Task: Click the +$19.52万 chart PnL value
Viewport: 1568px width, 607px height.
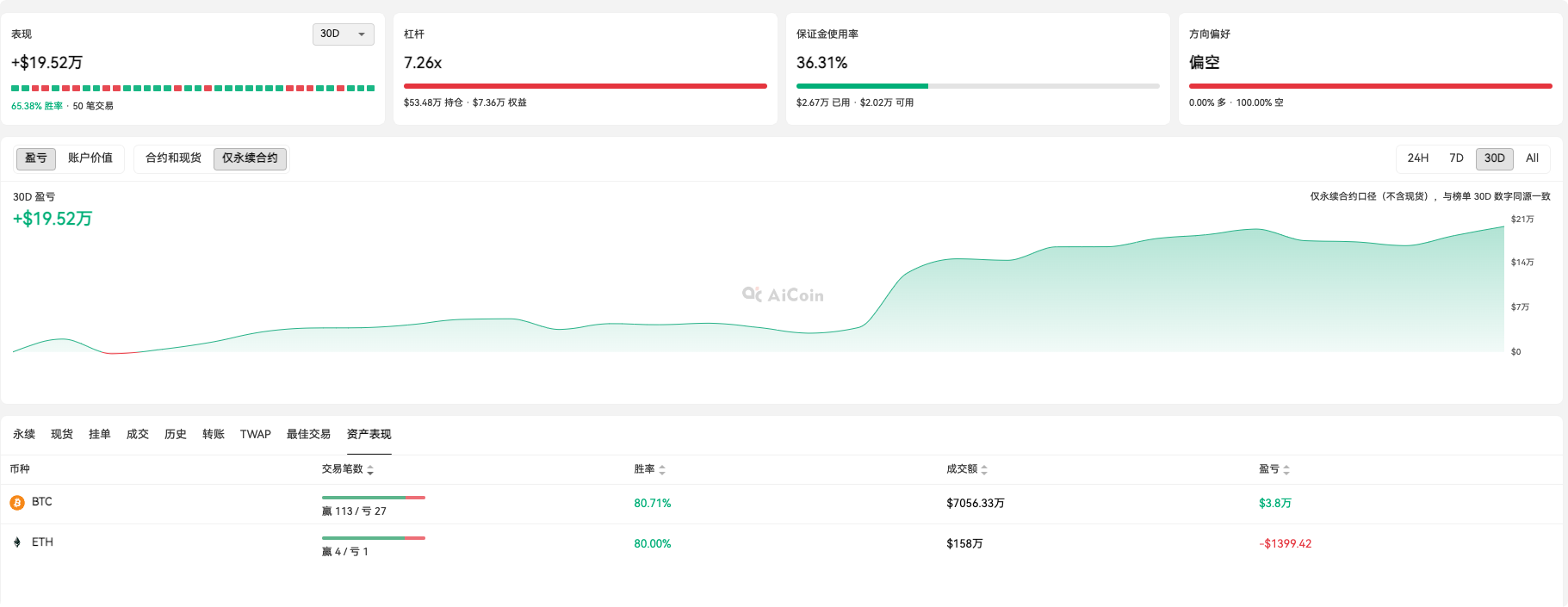Action: [x=53, y=219]
